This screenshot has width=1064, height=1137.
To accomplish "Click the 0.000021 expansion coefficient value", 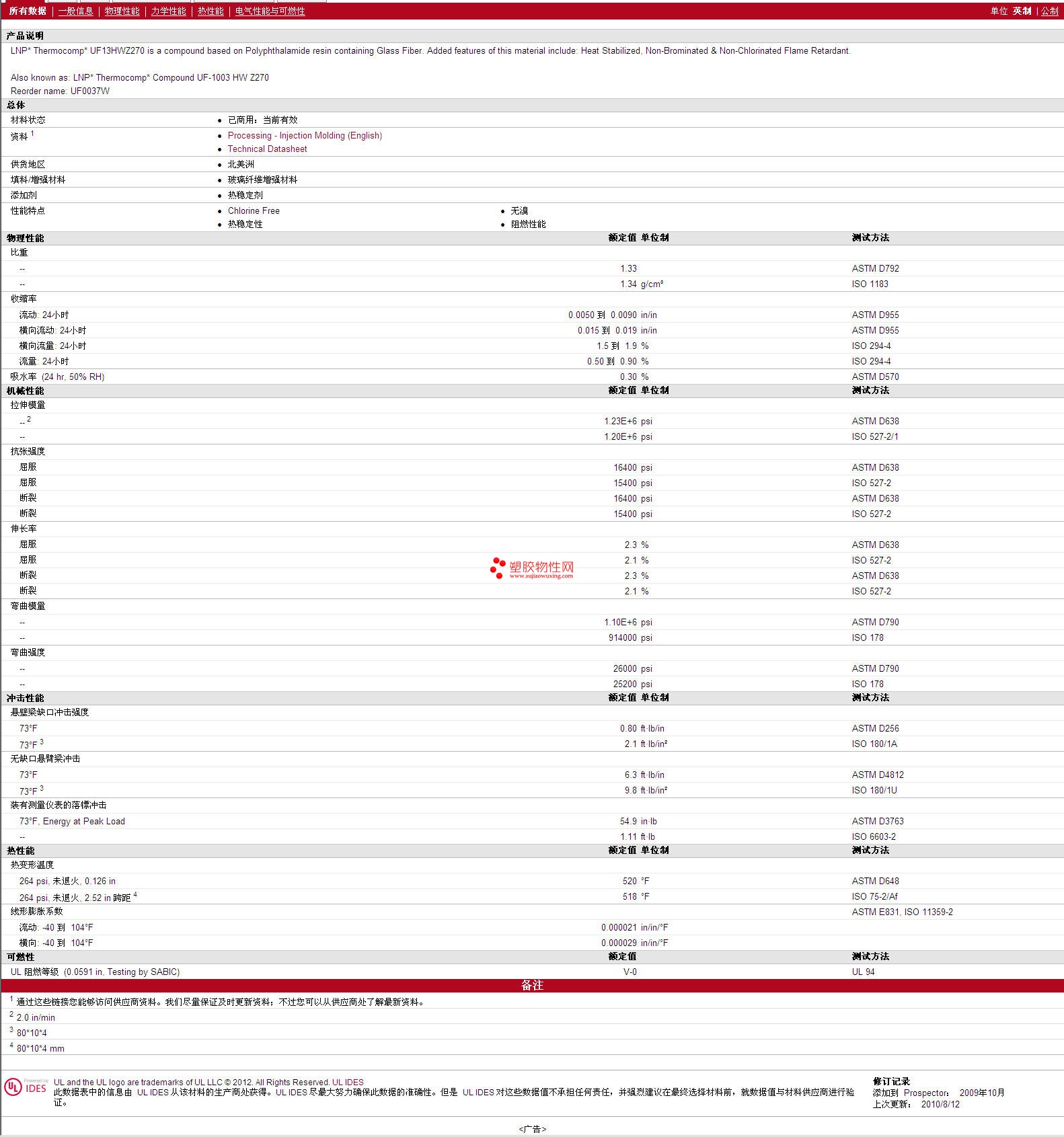I will pyautogui.click(x=619, y=927).
